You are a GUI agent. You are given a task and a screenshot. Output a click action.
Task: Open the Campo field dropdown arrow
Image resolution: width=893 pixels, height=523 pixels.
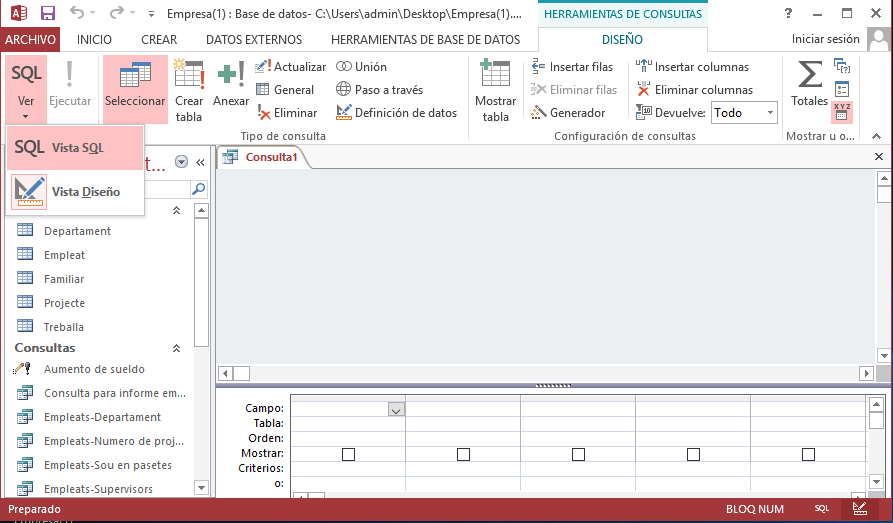(395, 409)
